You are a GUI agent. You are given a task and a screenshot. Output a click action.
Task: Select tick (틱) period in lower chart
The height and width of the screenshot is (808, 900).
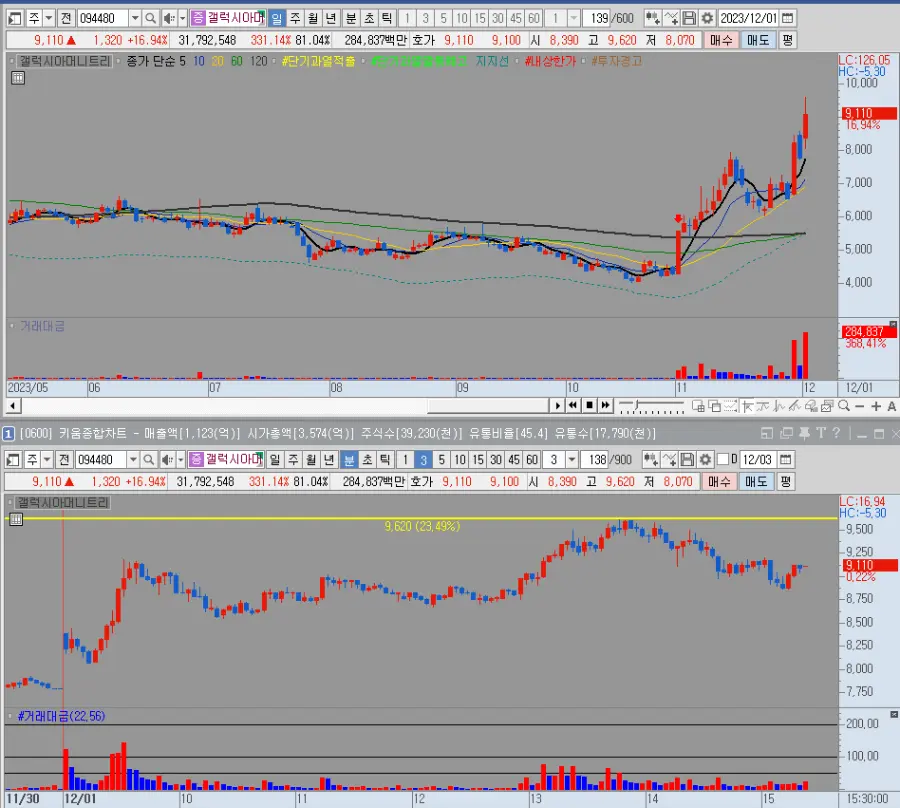(x=385, y=460)
